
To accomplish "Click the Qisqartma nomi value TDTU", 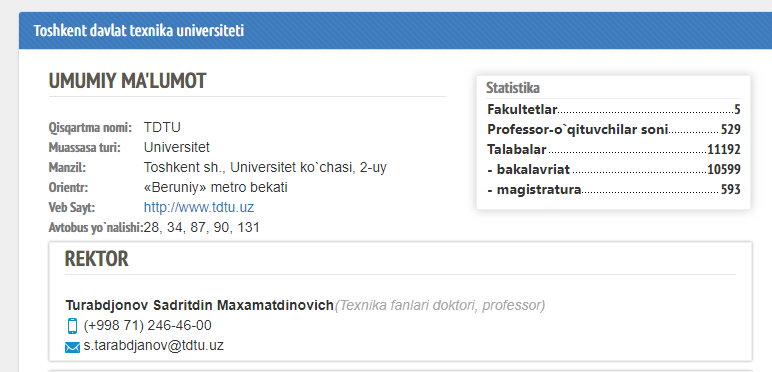I will (162, 127).
